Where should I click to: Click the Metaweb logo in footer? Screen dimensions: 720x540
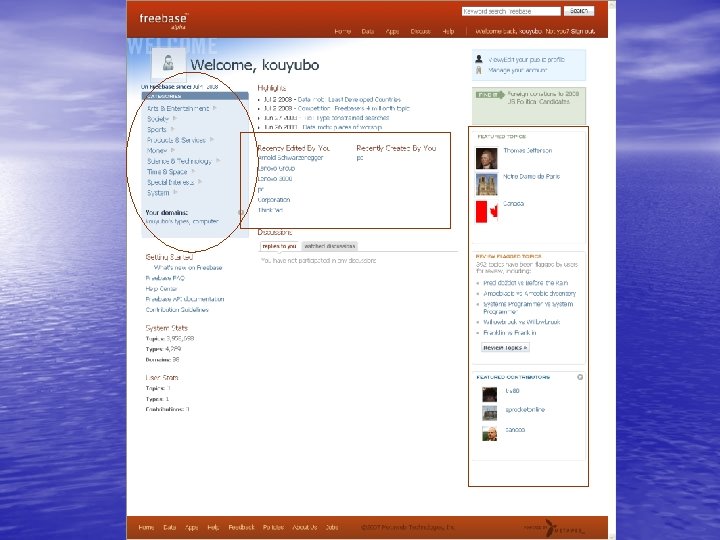click(x=555, y=528)
